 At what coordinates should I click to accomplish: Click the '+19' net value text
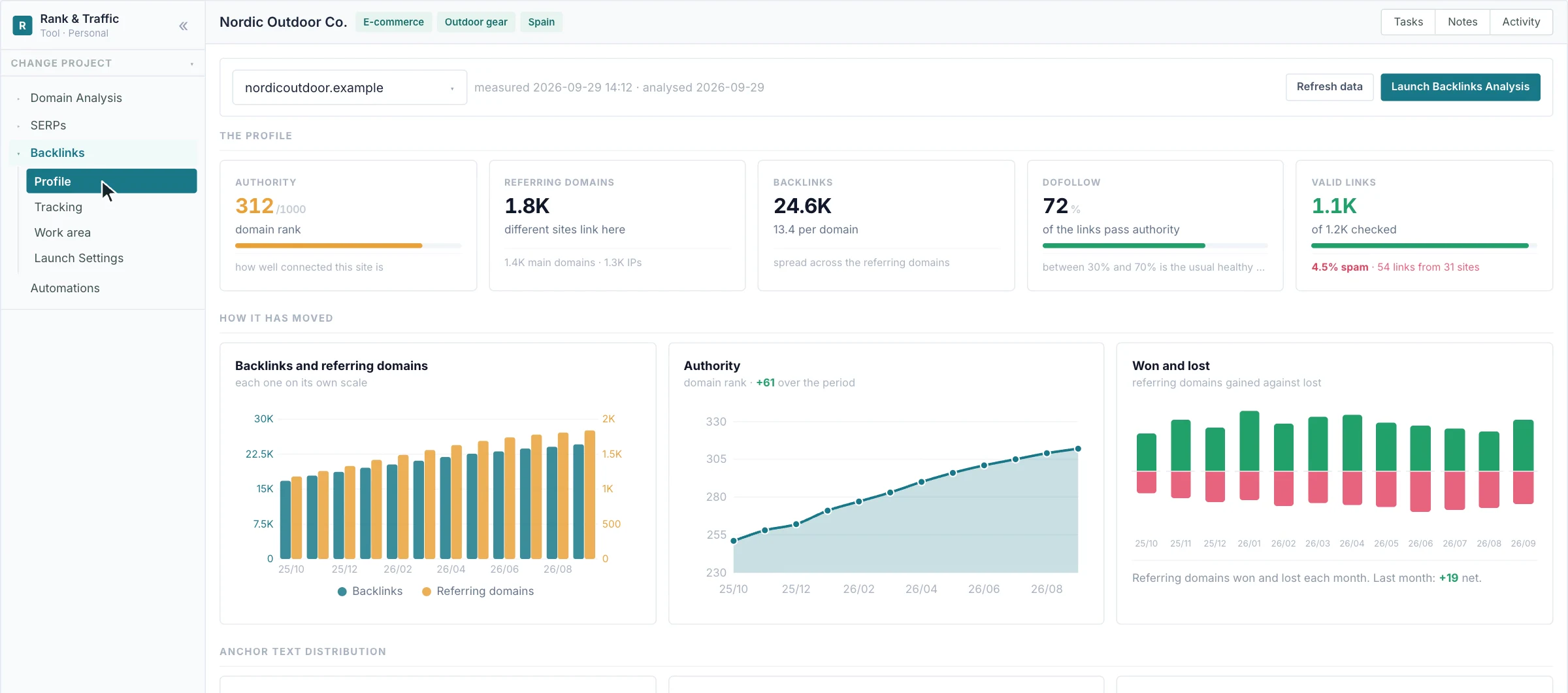click(x=1448, y=579)
